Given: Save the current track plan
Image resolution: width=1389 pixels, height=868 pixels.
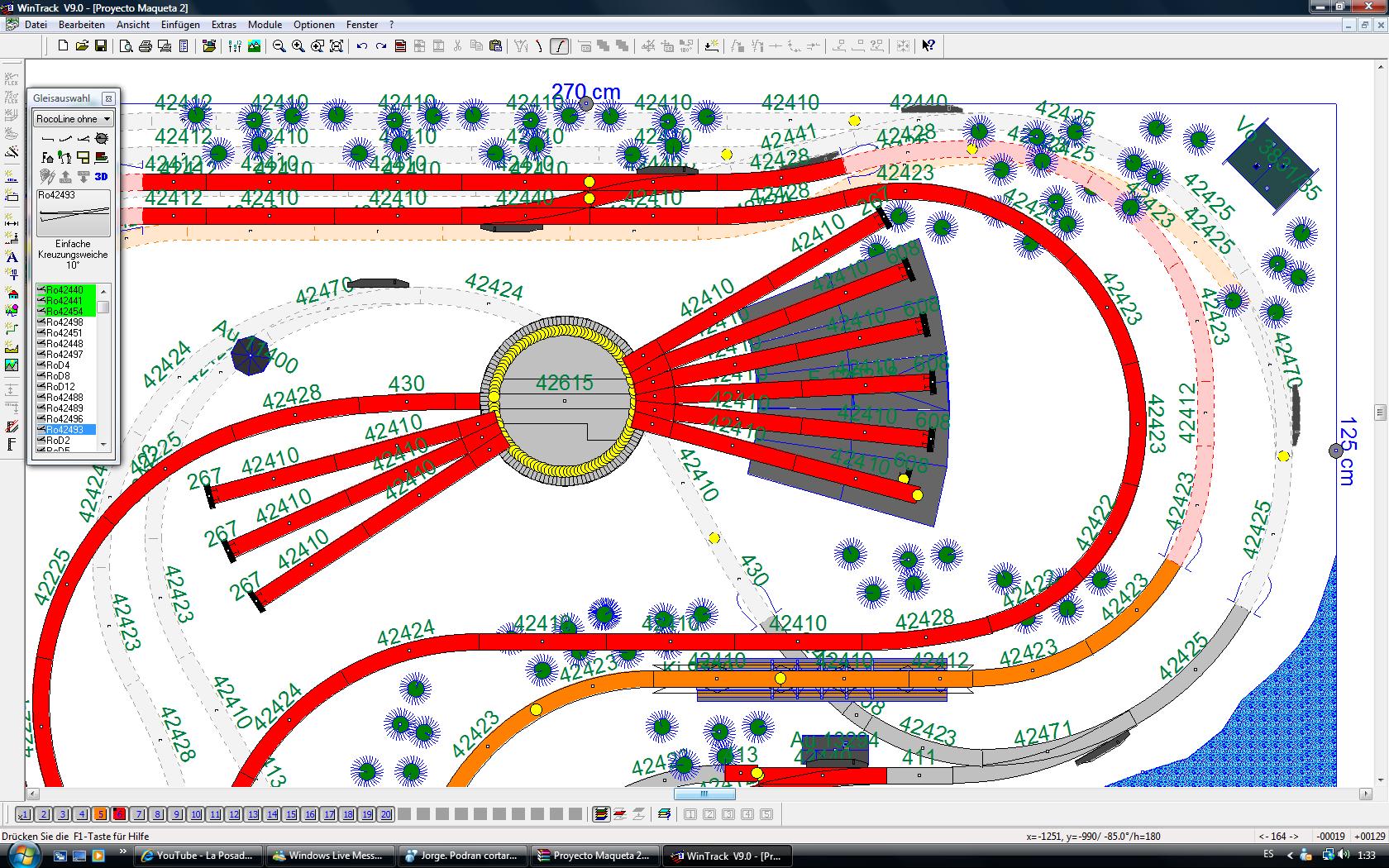Looking at the screenshot, I should [101, 46].
